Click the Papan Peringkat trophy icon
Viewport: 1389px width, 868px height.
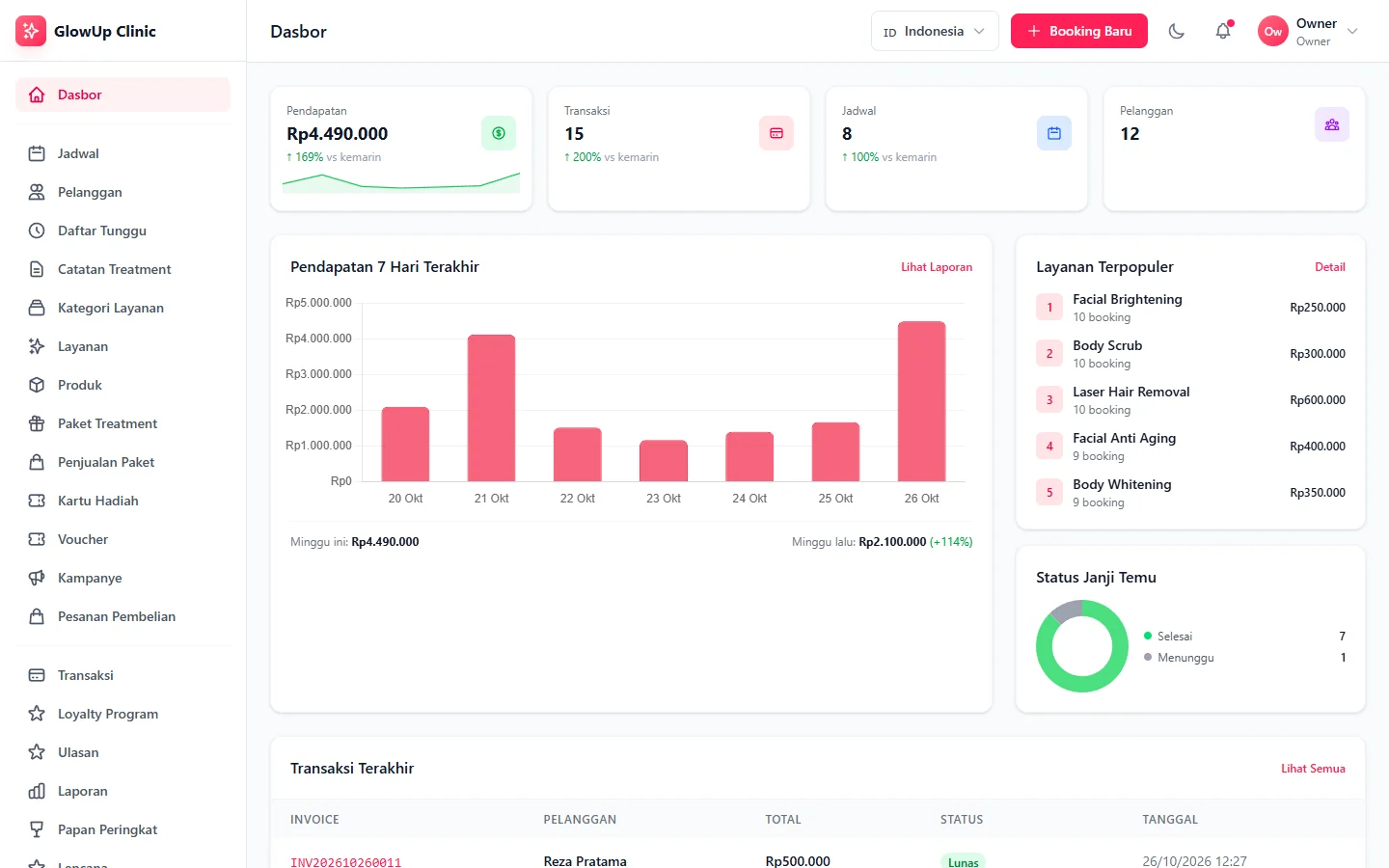click(x=37, y=829)
